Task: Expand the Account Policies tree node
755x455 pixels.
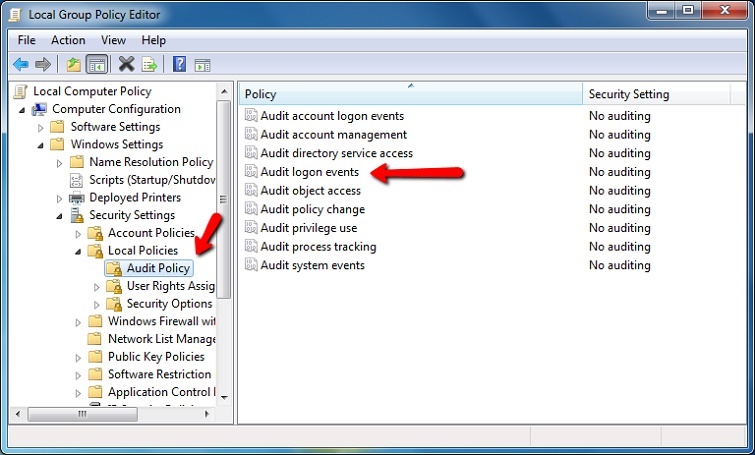Action: click(79, 233)
